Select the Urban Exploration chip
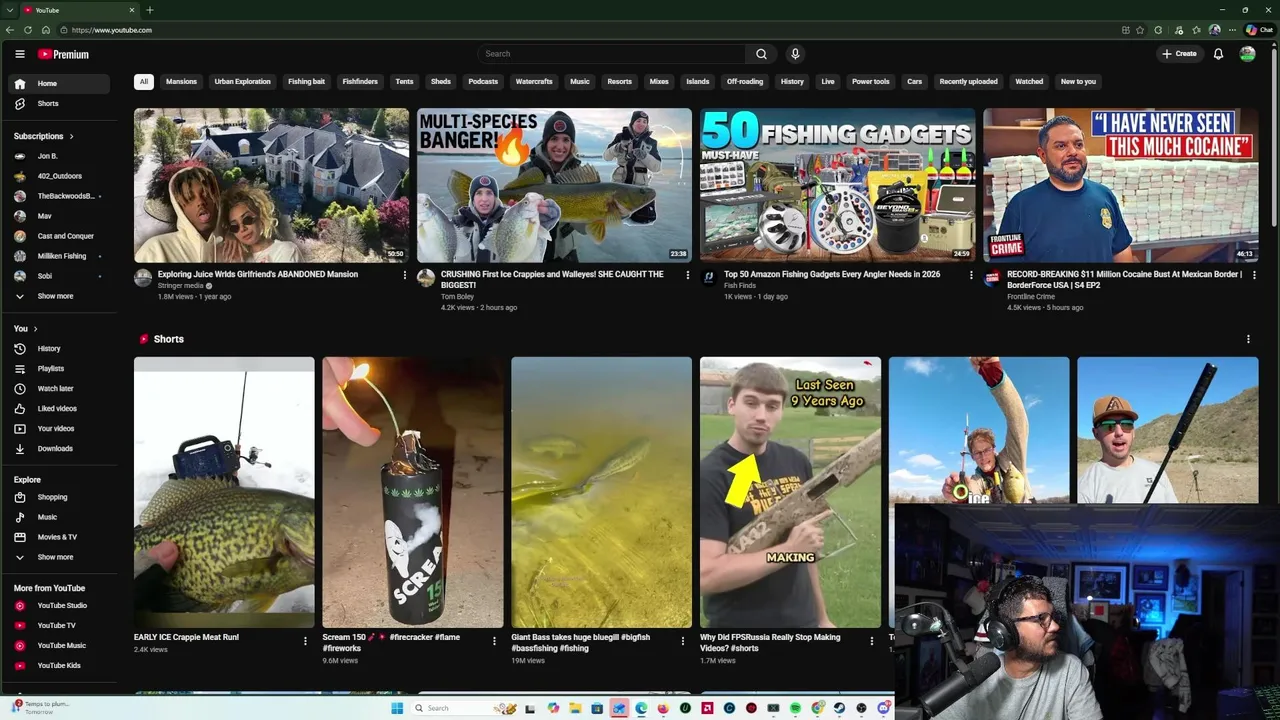Image resolution: width=1280 pixels, height=720 pixels. [242, 82]
